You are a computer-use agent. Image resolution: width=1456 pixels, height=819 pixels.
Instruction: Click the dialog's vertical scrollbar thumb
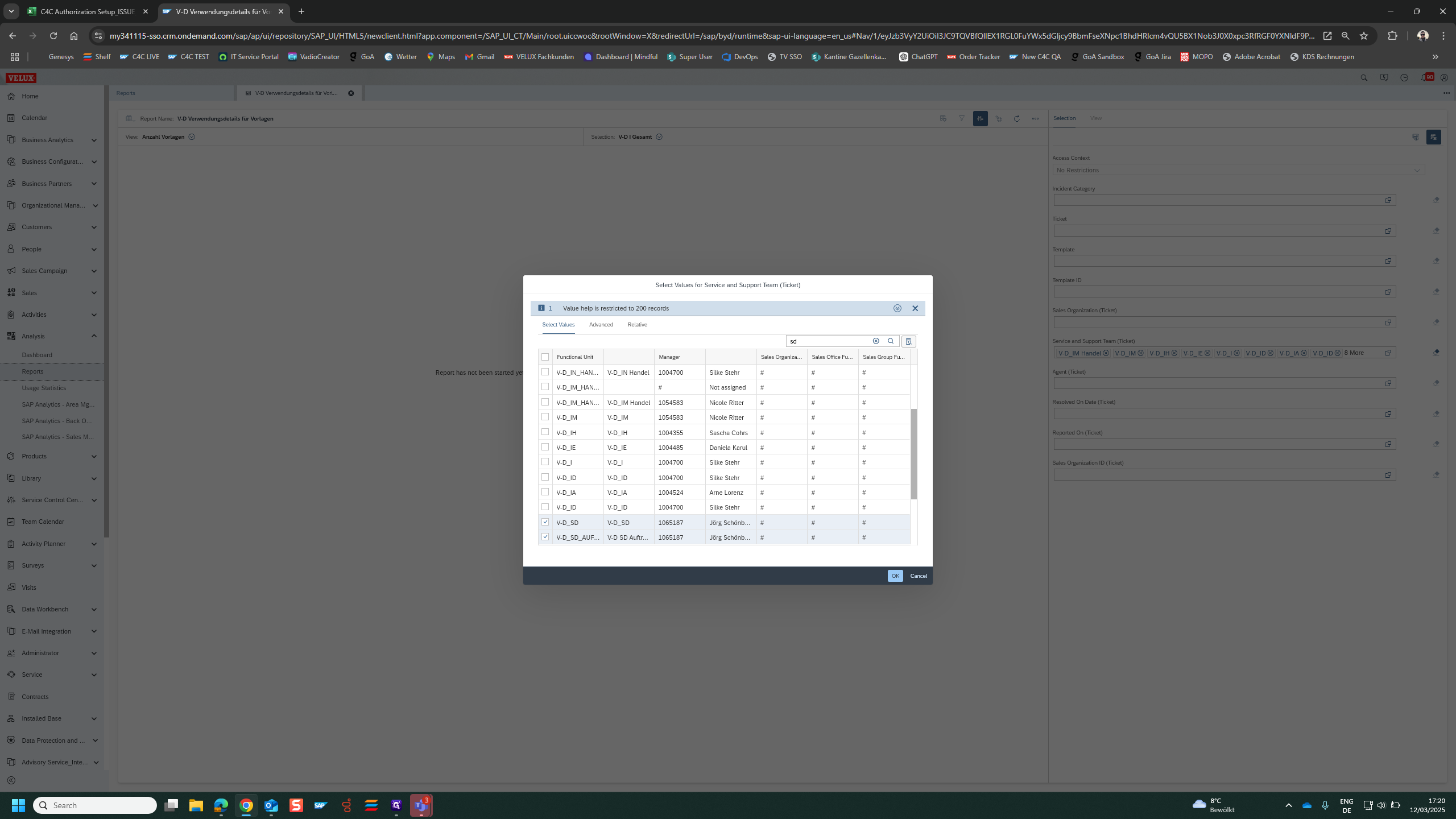[x=914, y=454]
